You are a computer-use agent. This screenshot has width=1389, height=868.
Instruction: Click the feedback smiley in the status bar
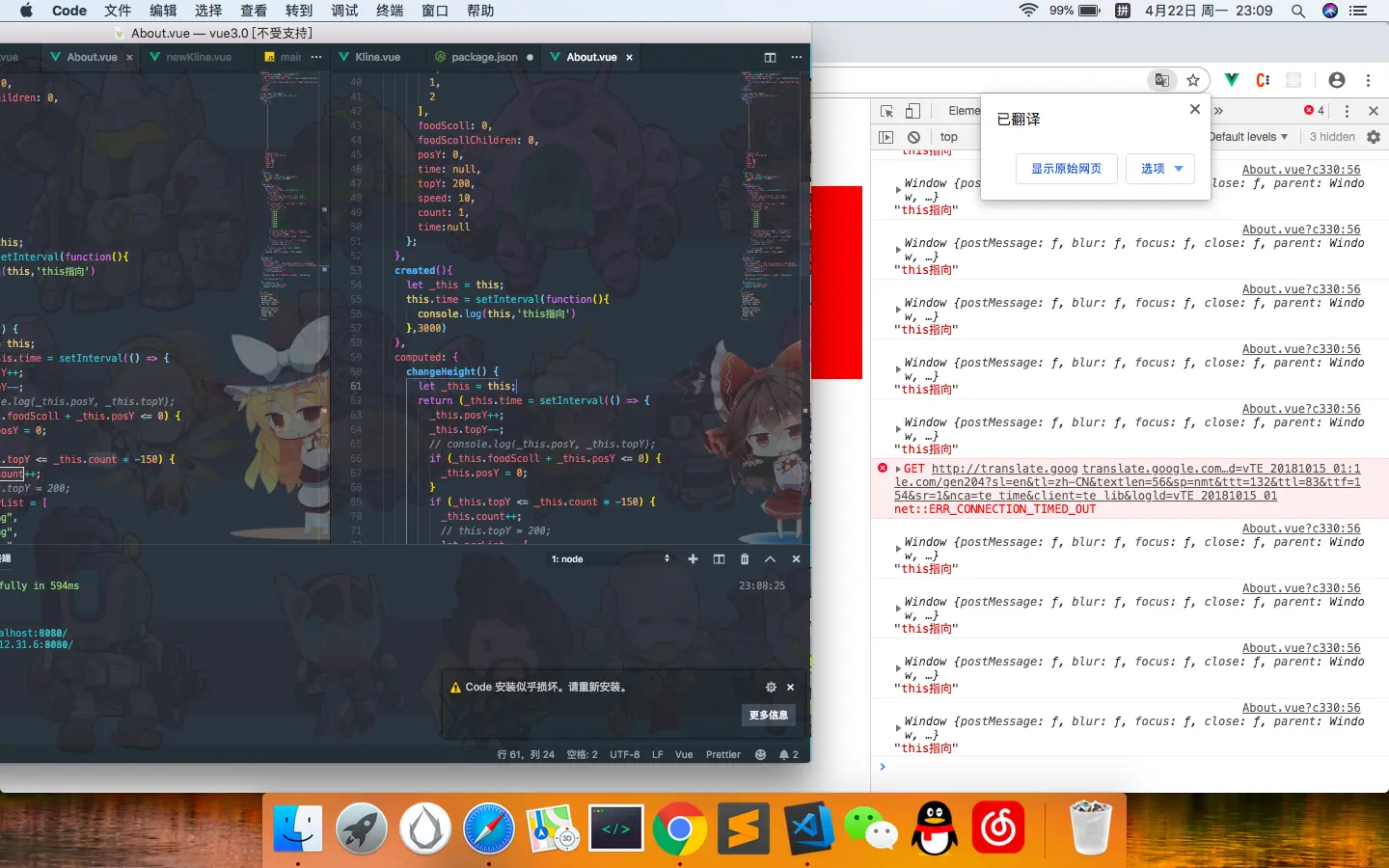tap(760, 755)
